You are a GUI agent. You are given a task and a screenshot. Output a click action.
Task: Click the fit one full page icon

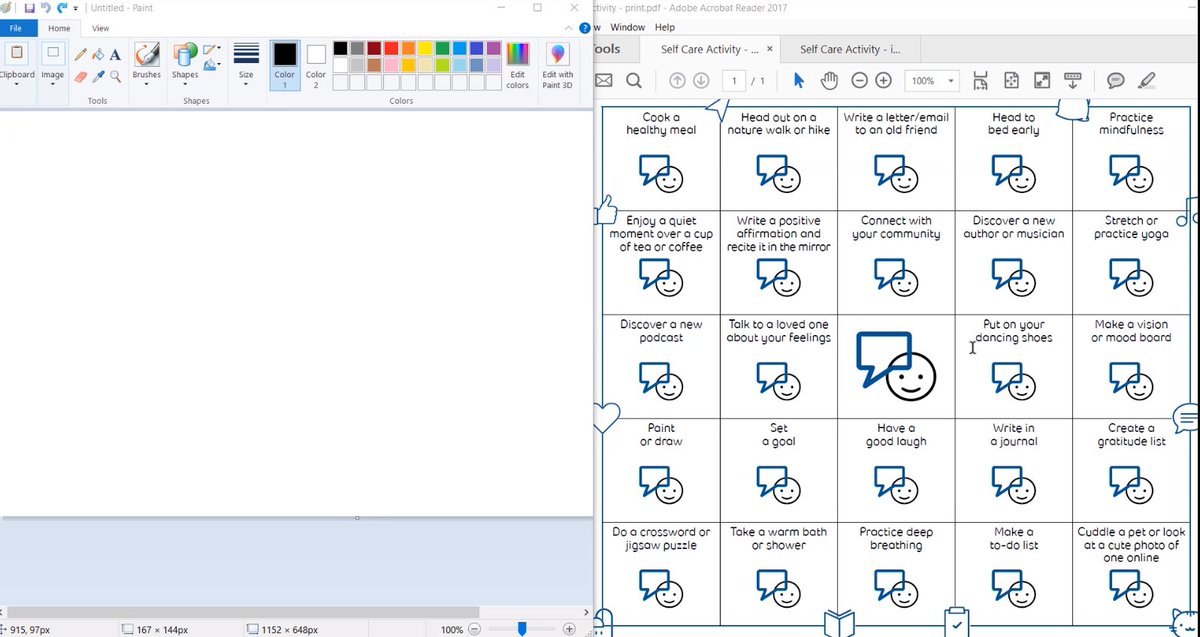1011,81
